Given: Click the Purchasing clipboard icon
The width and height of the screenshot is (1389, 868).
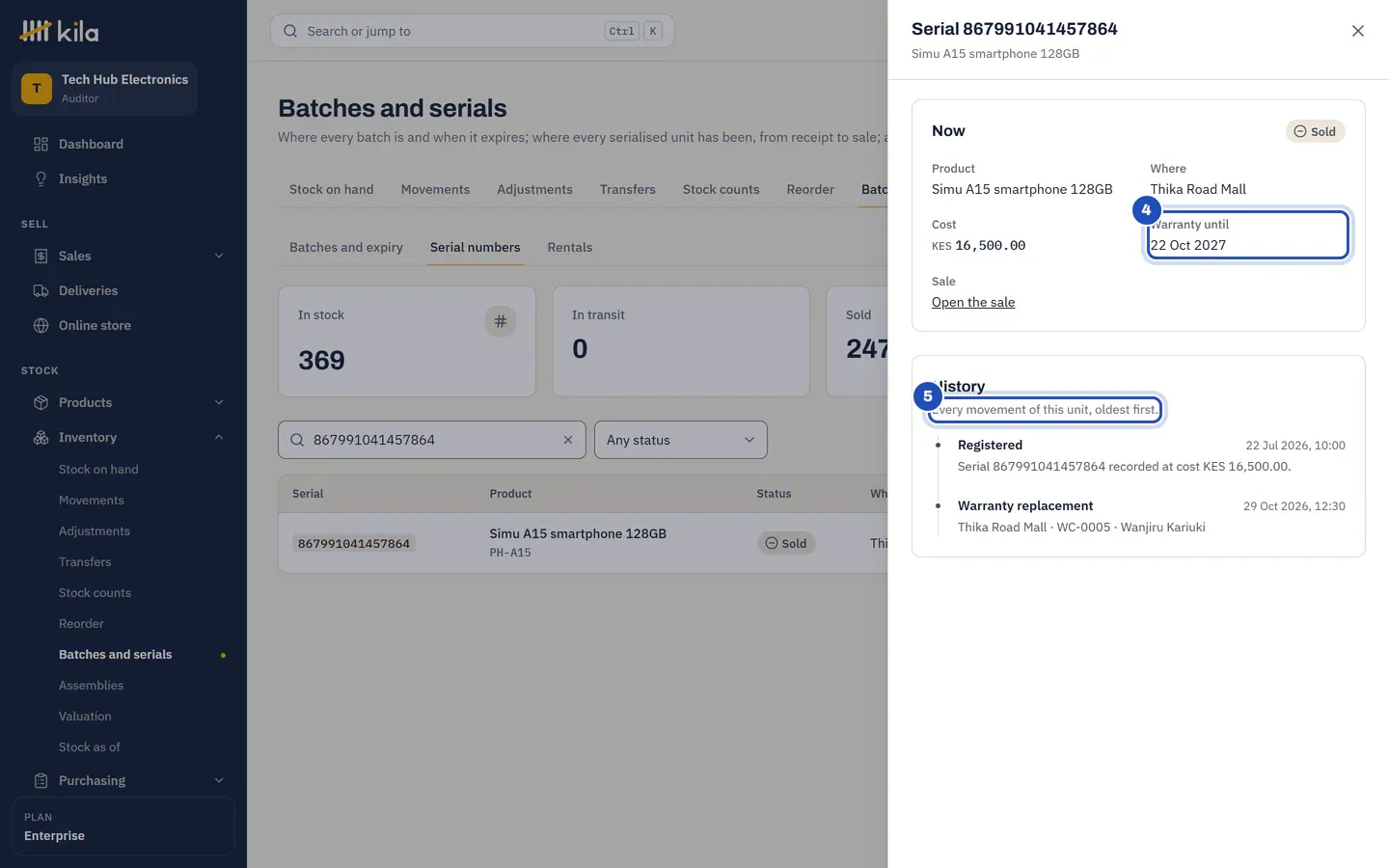Looking at the screenshot, I should point(41,780).
